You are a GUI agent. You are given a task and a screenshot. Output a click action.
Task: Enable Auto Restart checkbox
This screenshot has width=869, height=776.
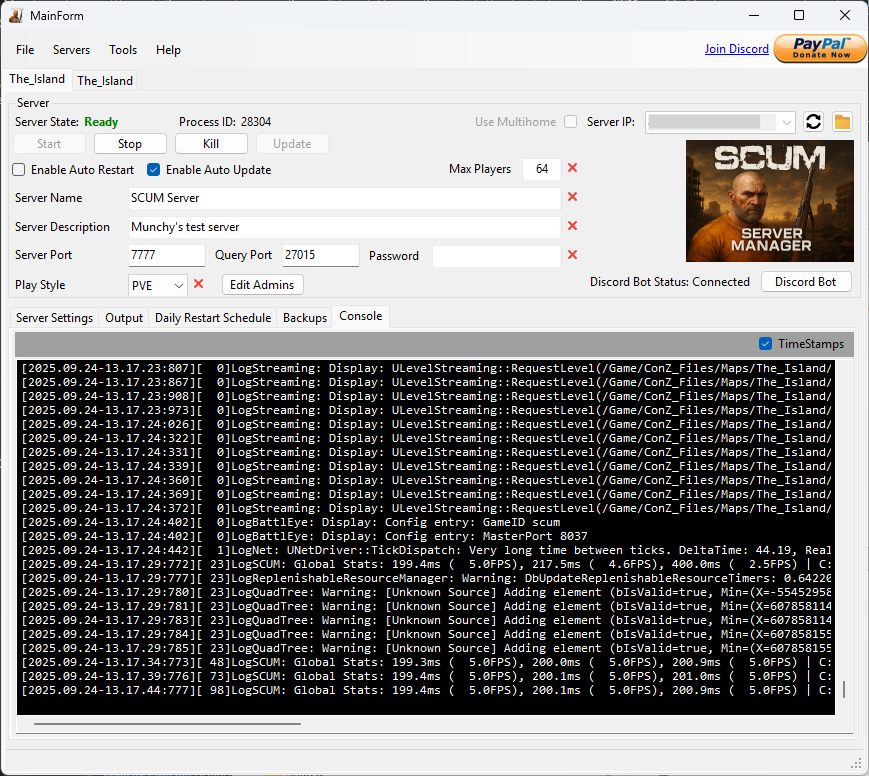click(x=19, y=170)
